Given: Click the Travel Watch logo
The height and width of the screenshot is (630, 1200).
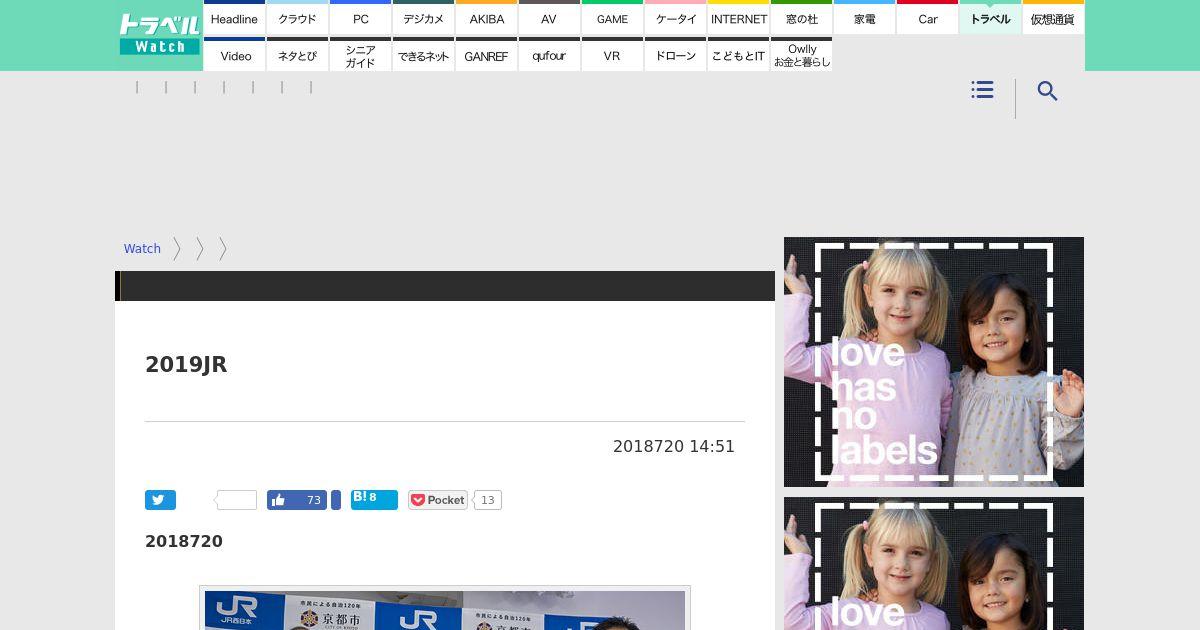Looking at the screenshot, I should coord(159,35).
